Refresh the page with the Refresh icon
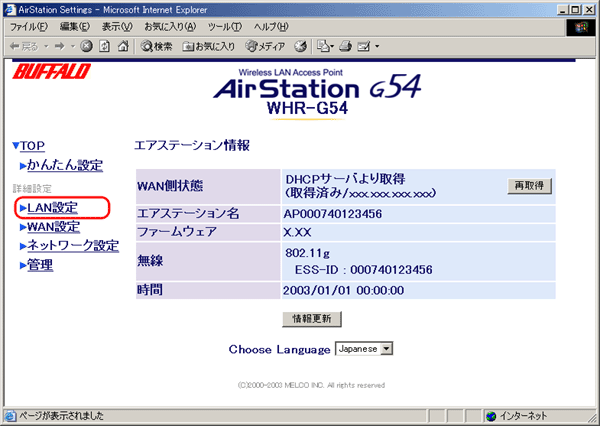Viewport: 600px width, 426px height. (104, 47)
